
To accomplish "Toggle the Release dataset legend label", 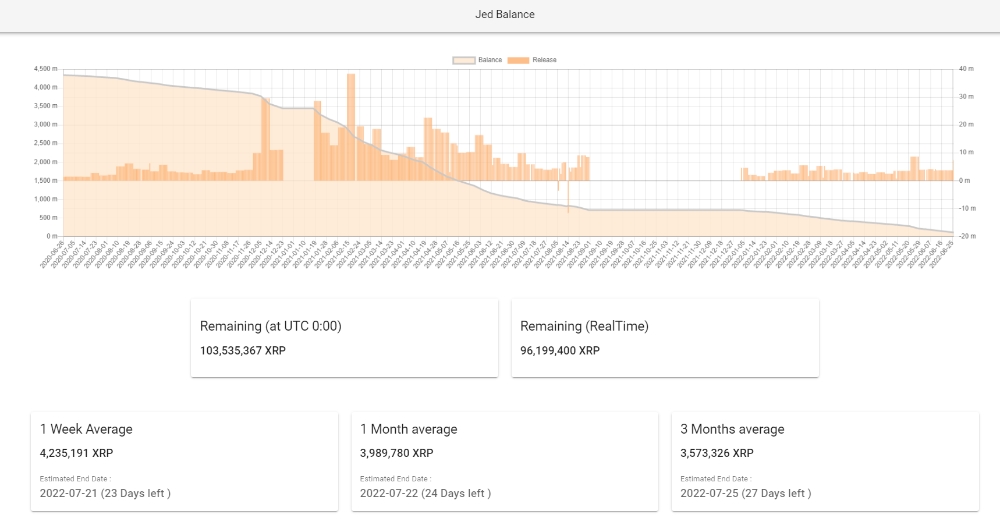I will 545,60.
